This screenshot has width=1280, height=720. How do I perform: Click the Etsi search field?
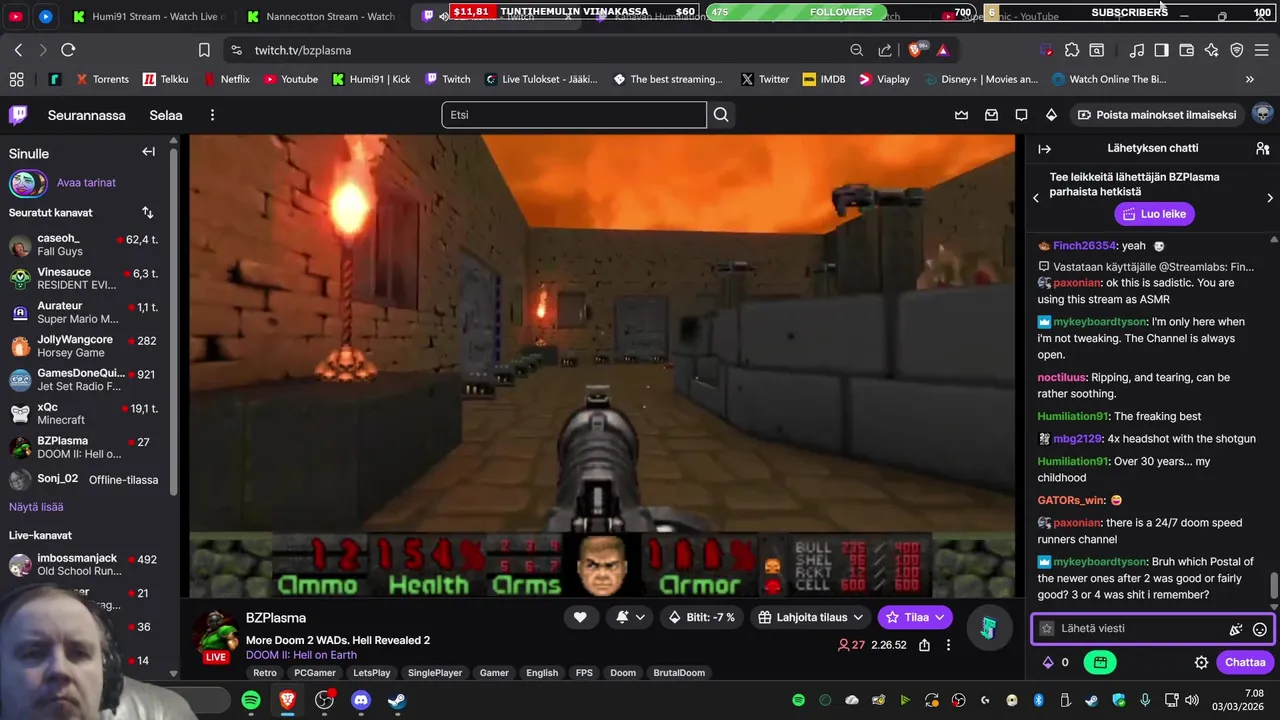tap(574, 115)
